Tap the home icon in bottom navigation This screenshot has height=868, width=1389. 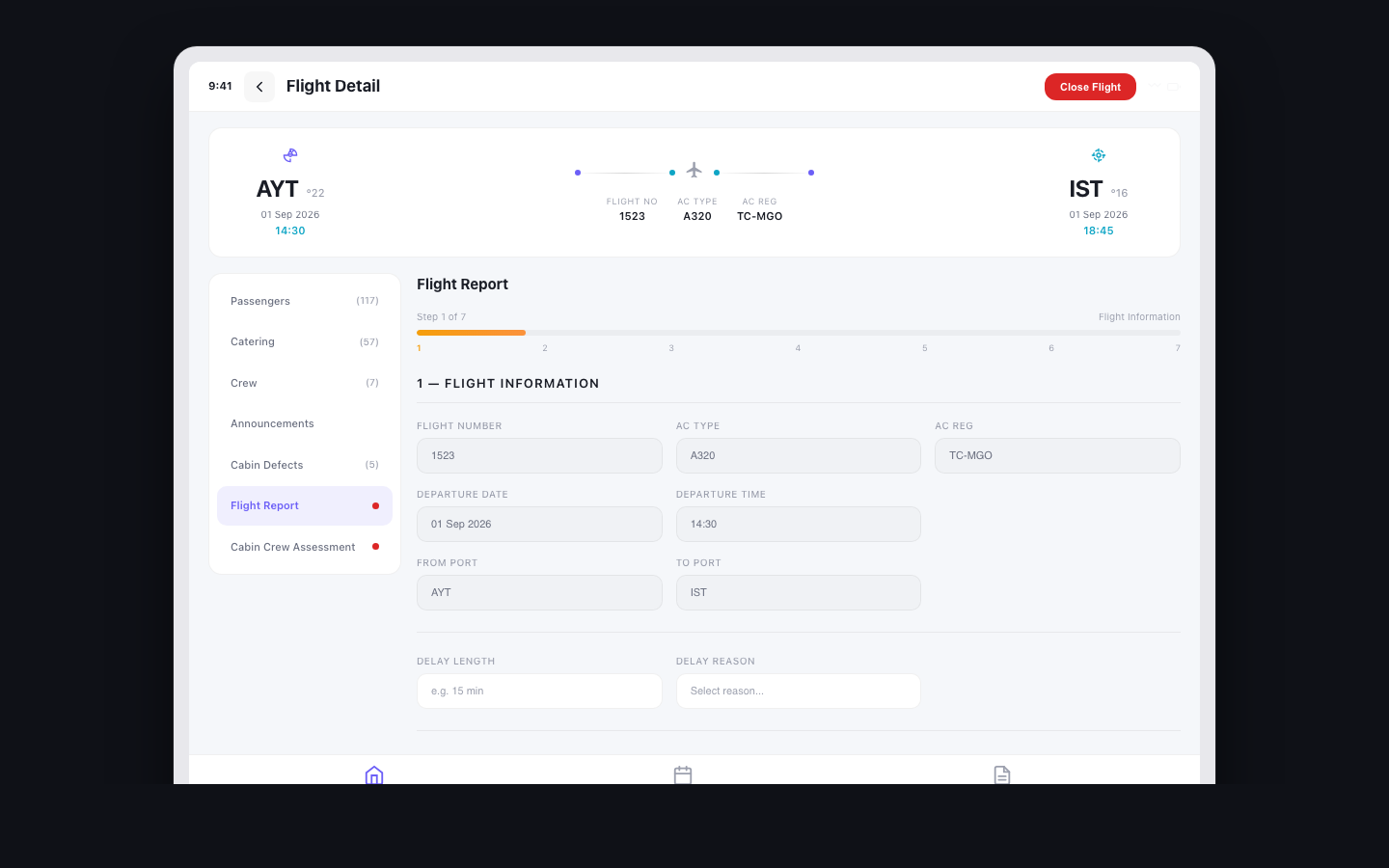(374, 774)
